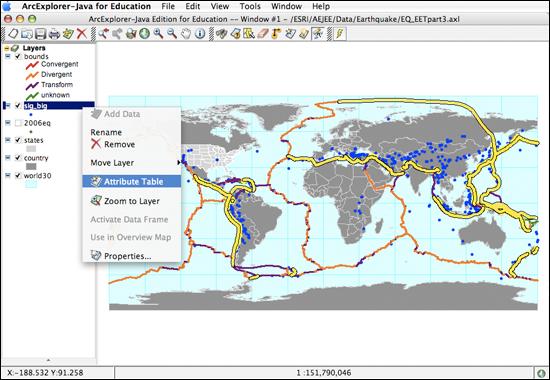550x380 pixels.
Task: Click the red X remove layer toolbar icon
Action: click(82, 34)
